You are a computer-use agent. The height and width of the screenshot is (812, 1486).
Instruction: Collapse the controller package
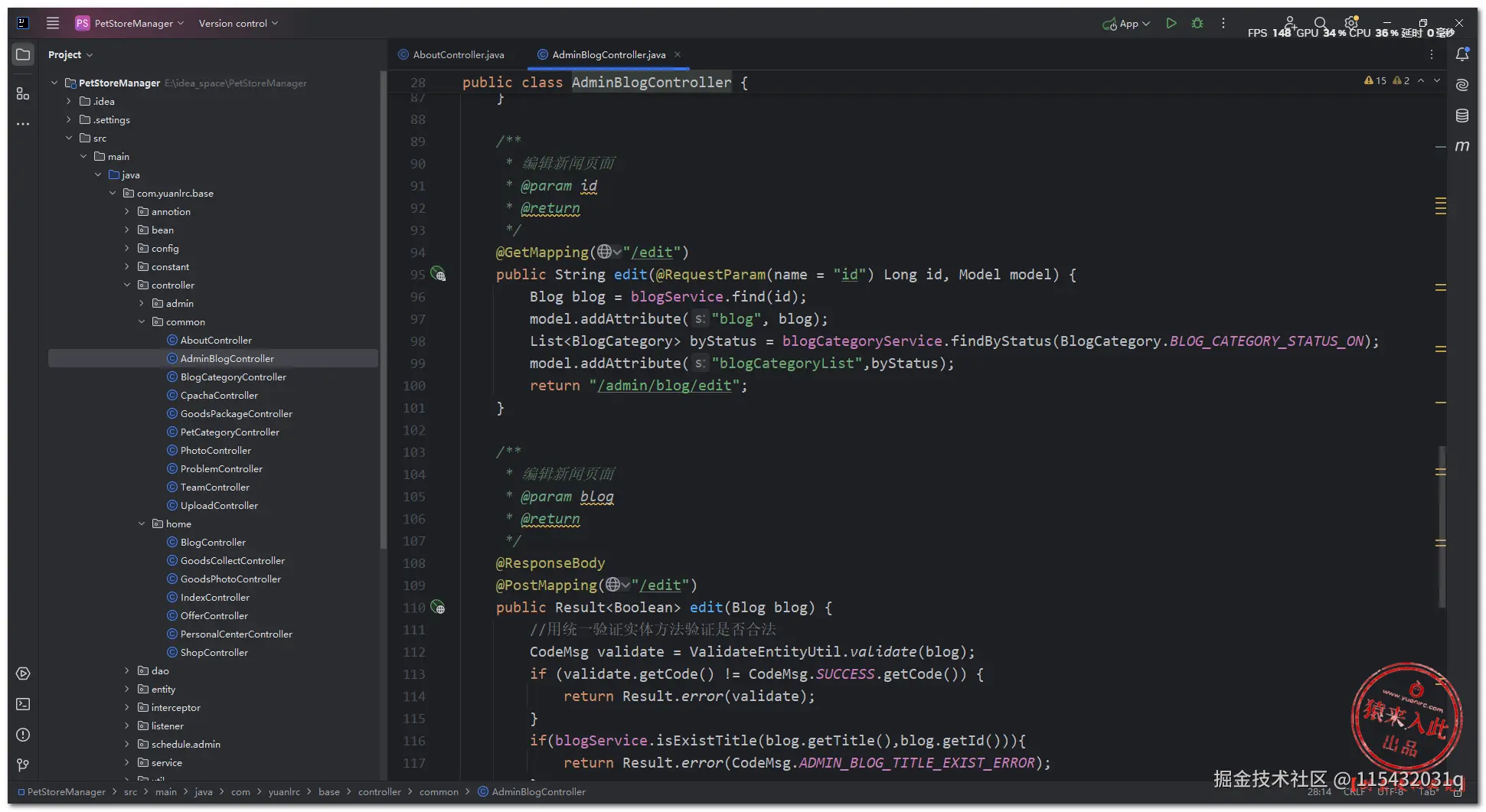click(127, 285)
